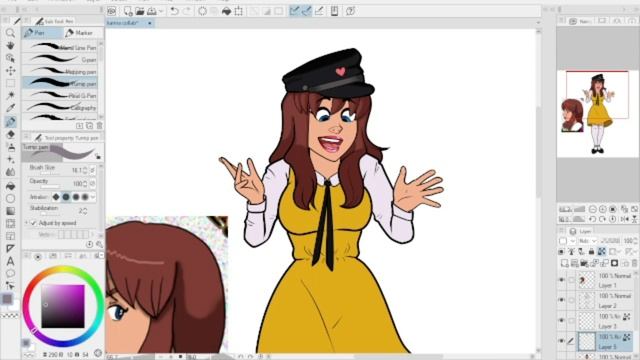Select the Zoom magnifier tool
The height and width of the screenshot is (360, 640).
click(10, 33)
